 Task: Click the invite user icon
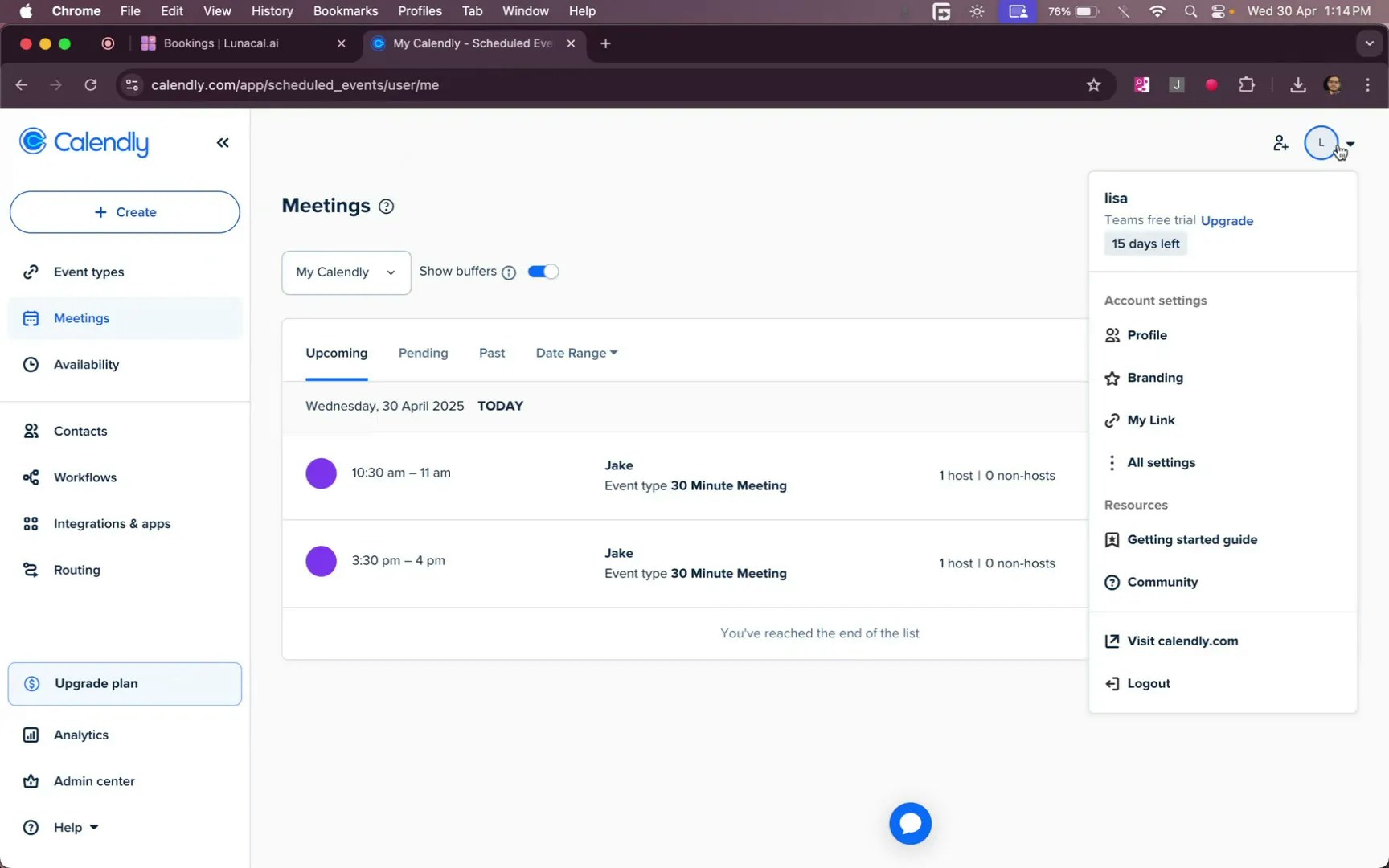(1280, 144)
